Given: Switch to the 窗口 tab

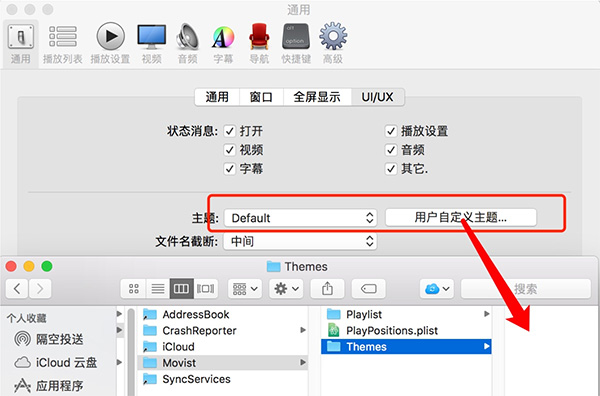Looking at the screenshot, I should [261, 97].
